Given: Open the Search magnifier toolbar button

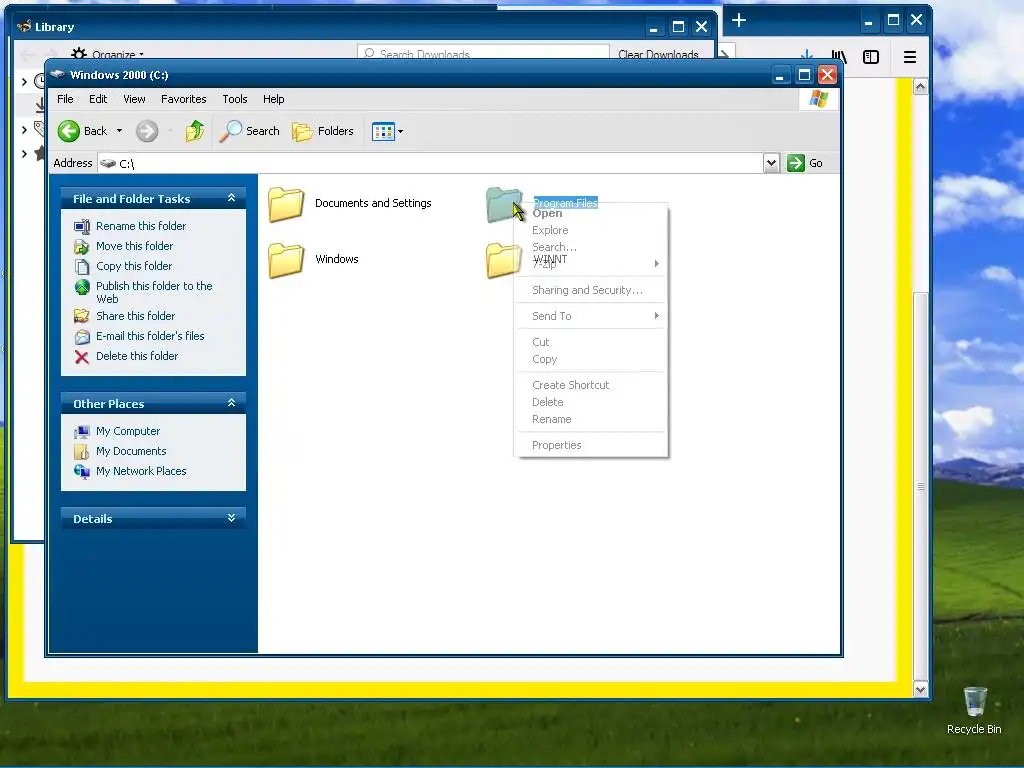Looking at the screenshot, I should (249, 131).
